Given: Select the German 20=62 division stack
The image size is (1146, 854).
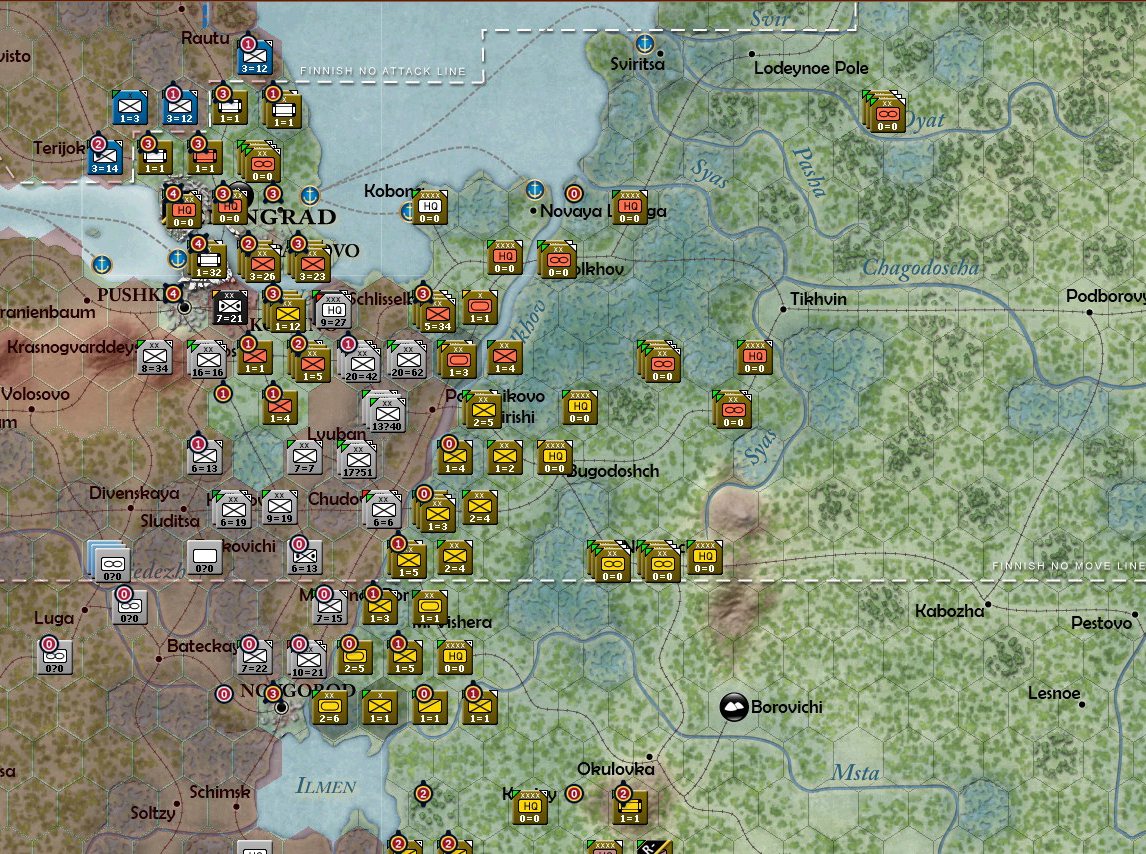Looking at the screenshot, I should 408,360.
